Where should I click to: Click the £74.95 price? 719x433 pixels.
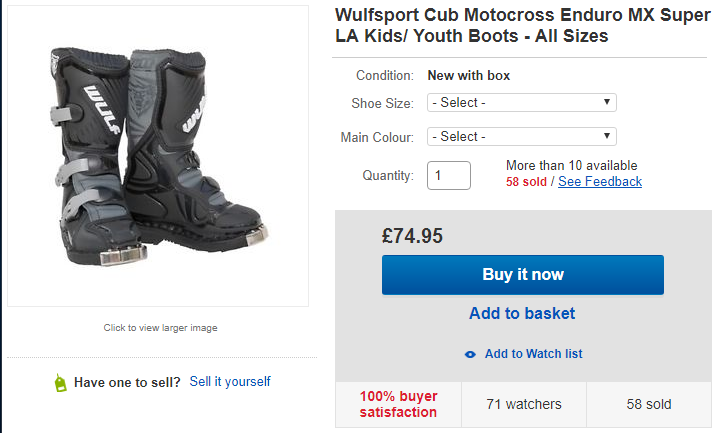(x=412, y=236)
